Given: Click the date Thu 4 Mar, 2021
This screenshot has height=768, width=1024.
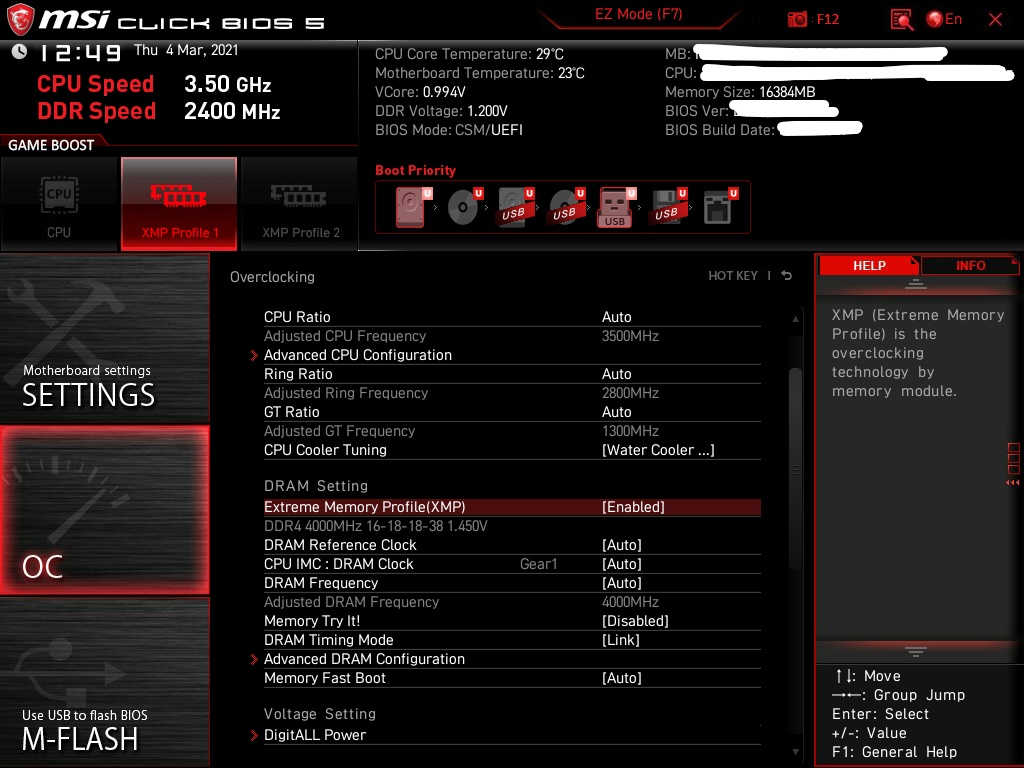Looking at the screenshot, I should pos(186,50).
